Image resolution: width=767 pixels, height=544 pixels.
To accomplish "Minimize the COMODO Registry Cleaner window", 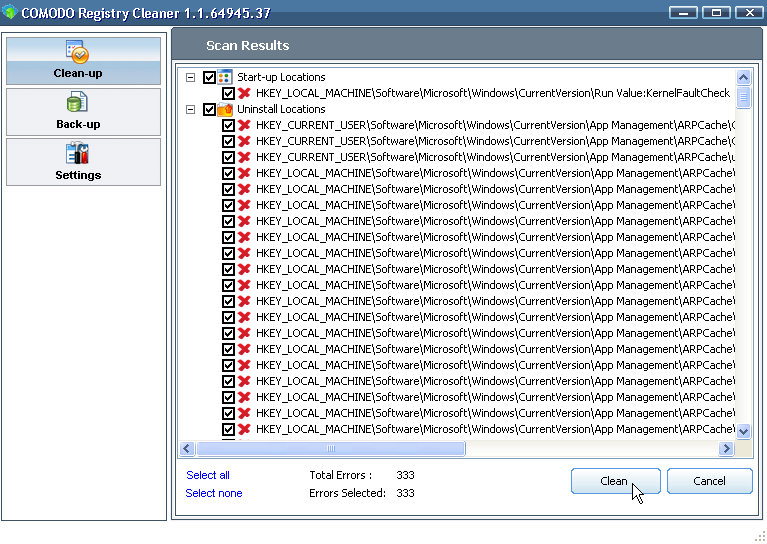I will coord(683,13).
